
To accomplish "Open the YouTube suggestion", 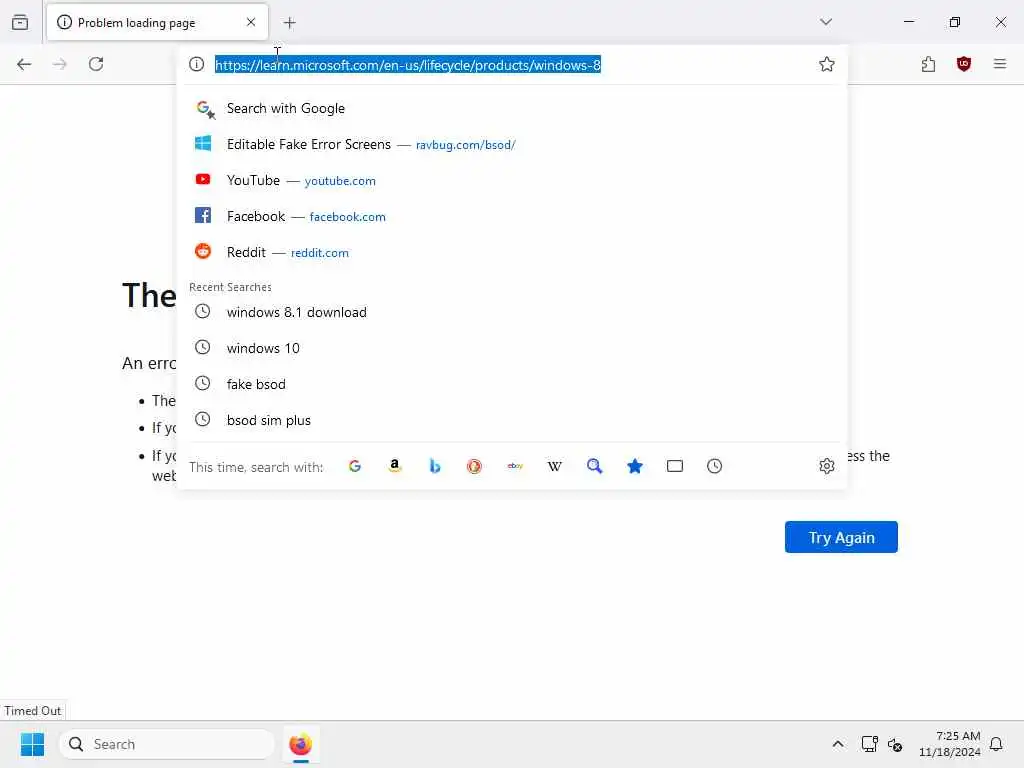I will [512, 180].
